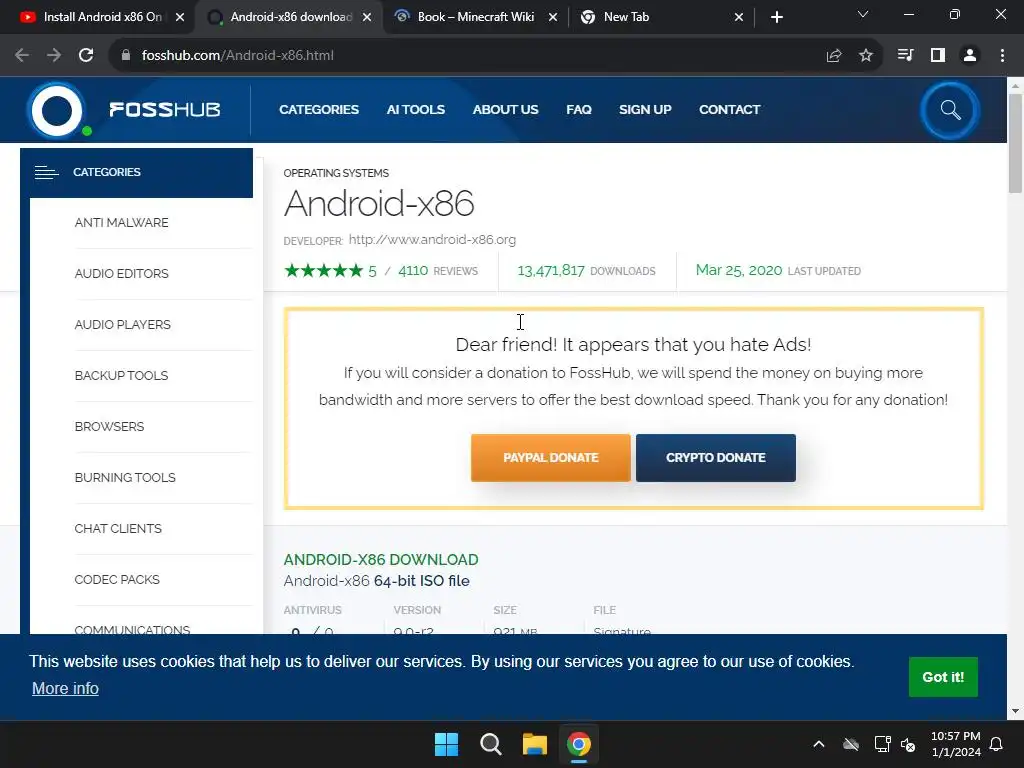Click the muted volume tray icon
The image size is (1024, 768).
click(x=908, y=744)
